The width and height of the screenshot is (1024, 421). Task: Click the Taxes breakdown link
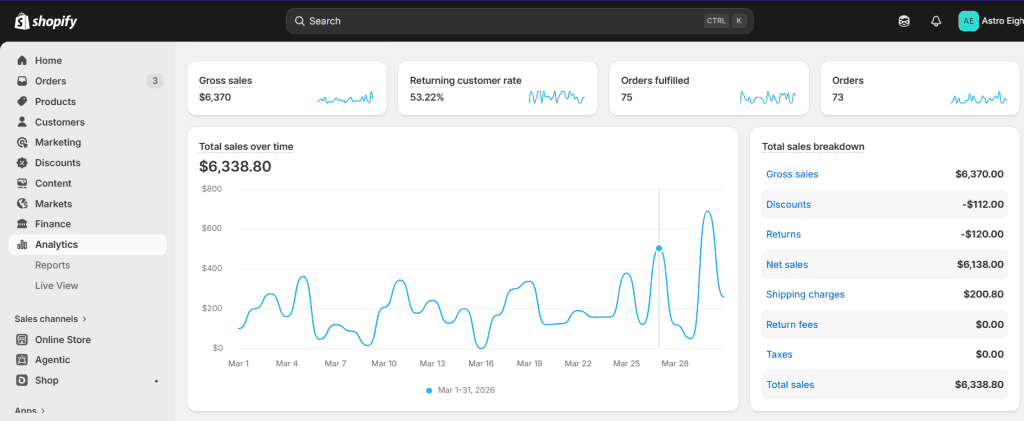click(x=779, y=354)
